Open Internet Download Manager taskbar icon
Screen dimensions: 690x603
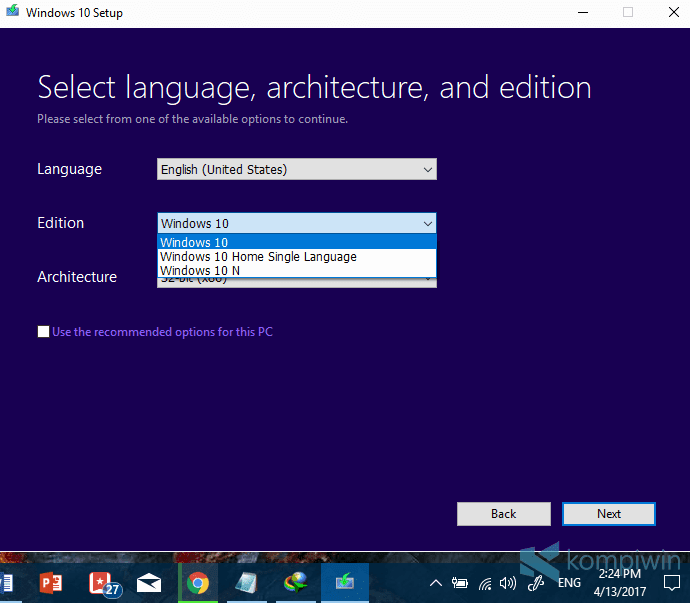point(295,583)
